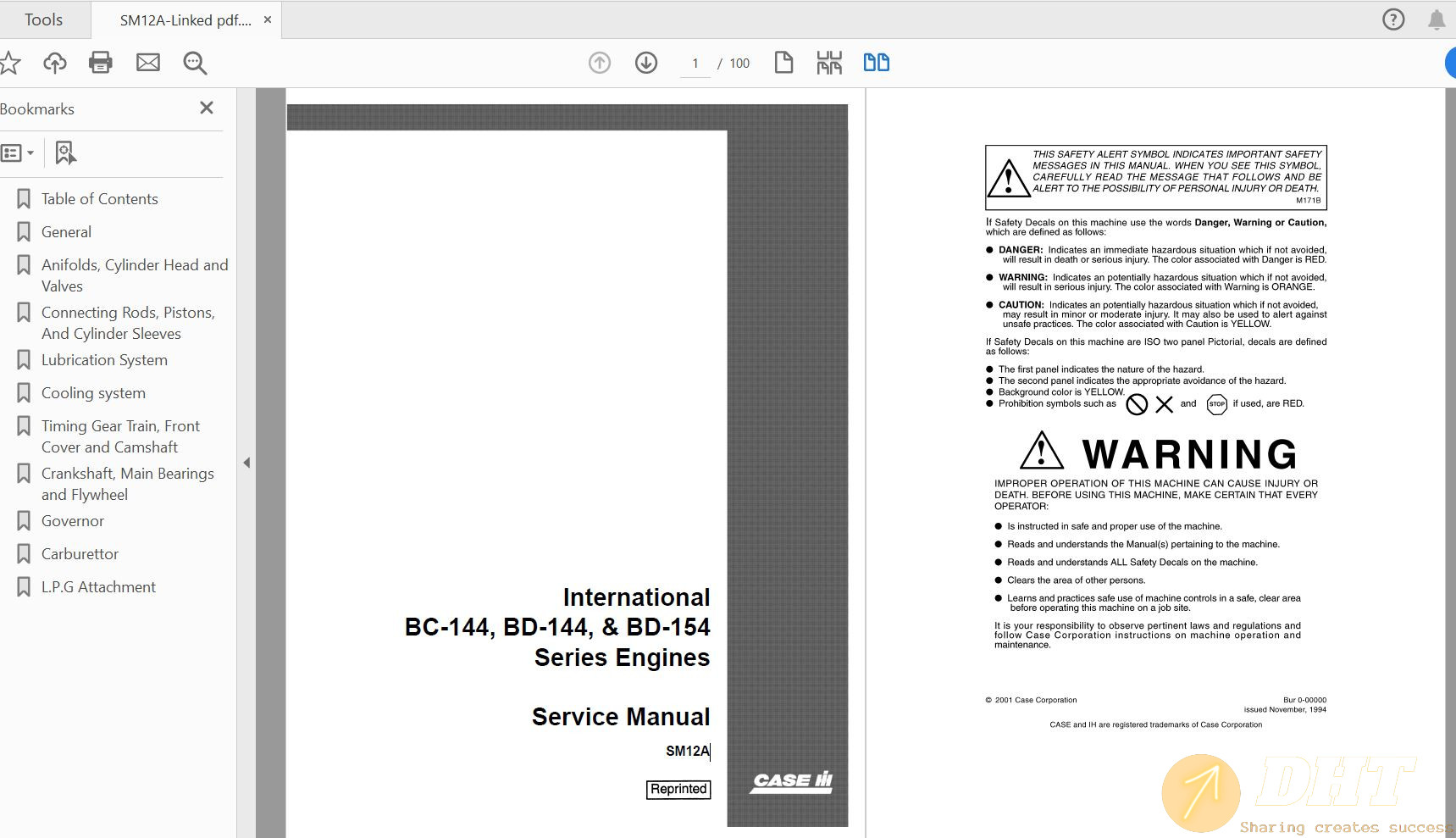Go to previous page with up arrow
The image size is (1456, 838).
[600, 63]
